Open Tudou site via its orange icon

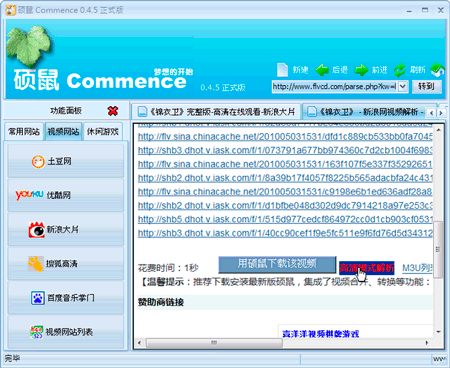click(x=38, y=162)
